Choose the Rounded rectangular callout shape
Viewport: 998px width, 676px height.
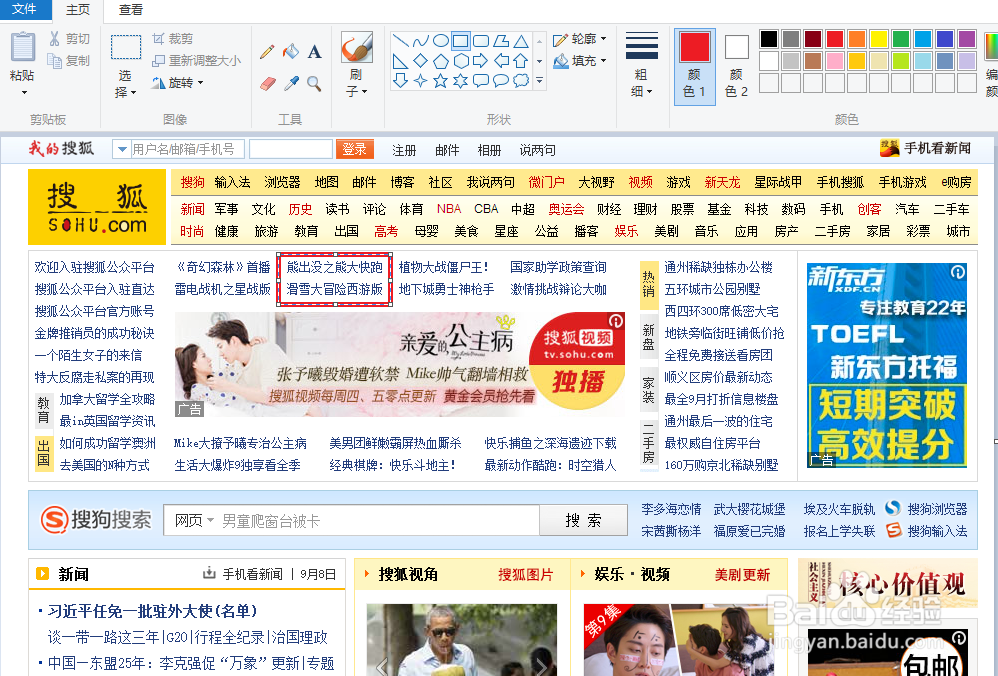tap(481, 80)
